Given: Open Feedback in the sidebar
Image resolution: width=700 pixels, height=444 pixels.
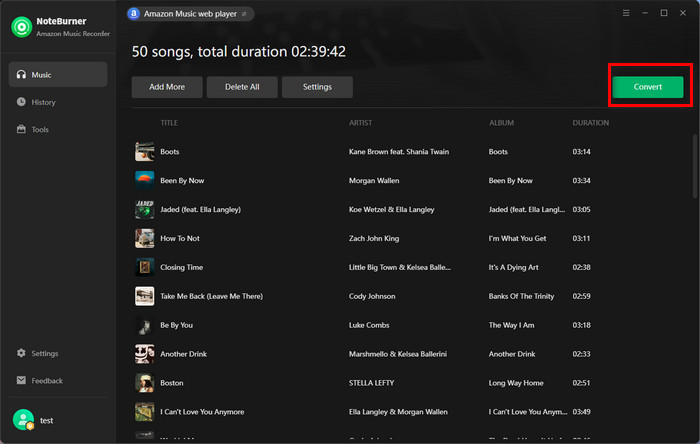Looking at the screenshot, I should point(58,380).
